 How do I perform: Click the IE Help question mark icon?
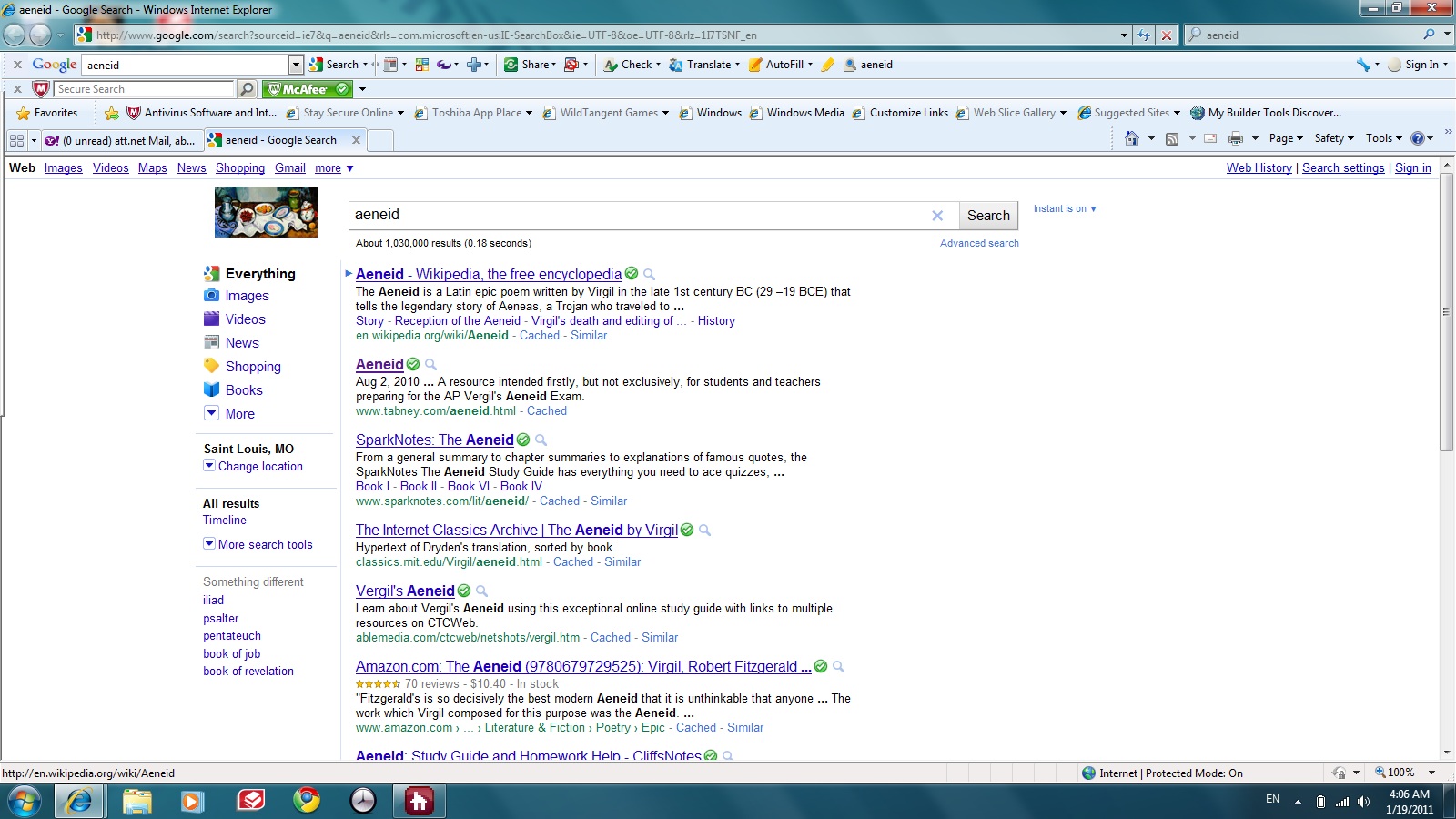(x=1417, y=138)
